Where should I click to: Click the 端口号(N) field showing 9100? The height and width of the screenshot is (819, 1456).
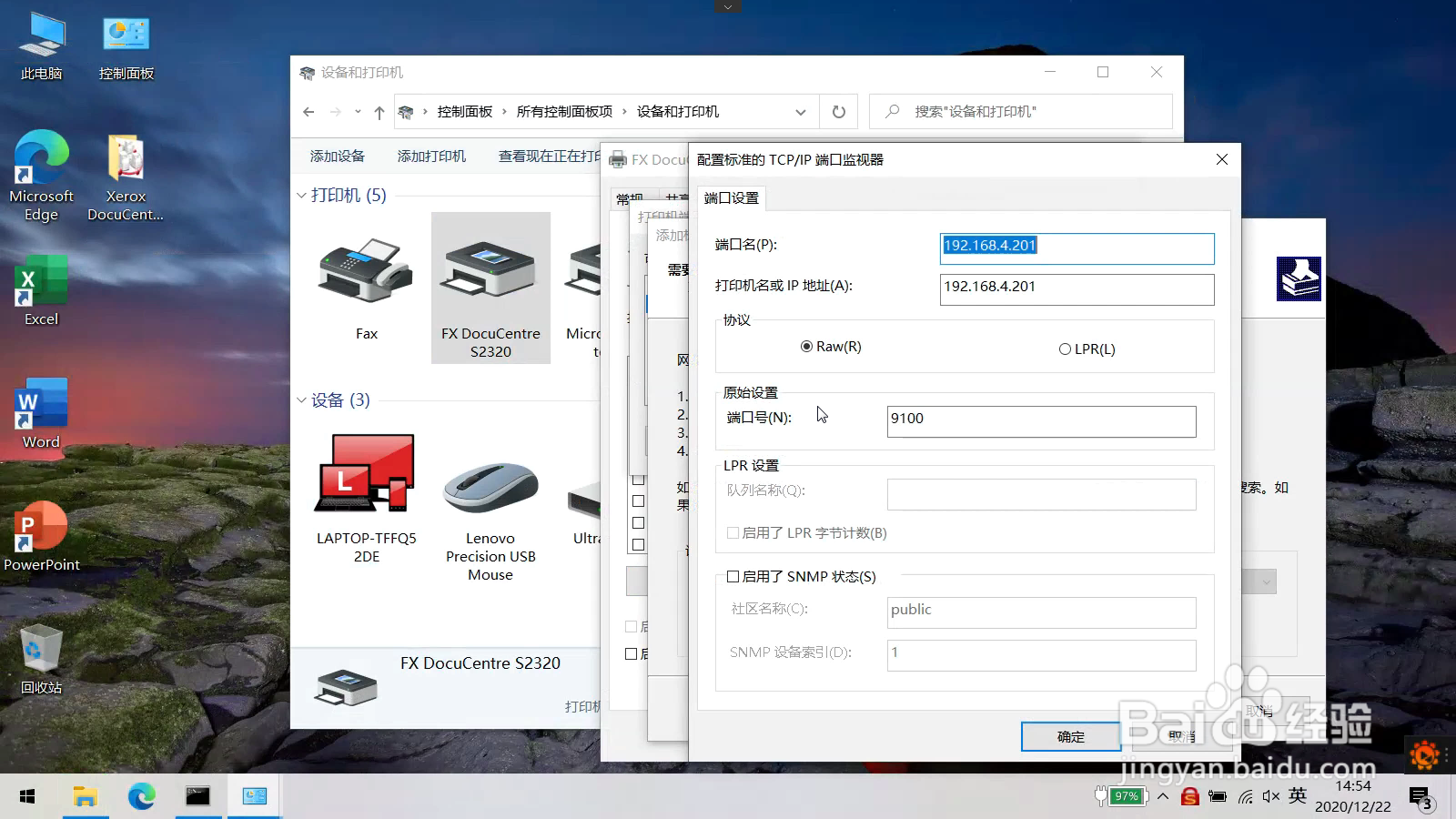[x=1042, y=421]
